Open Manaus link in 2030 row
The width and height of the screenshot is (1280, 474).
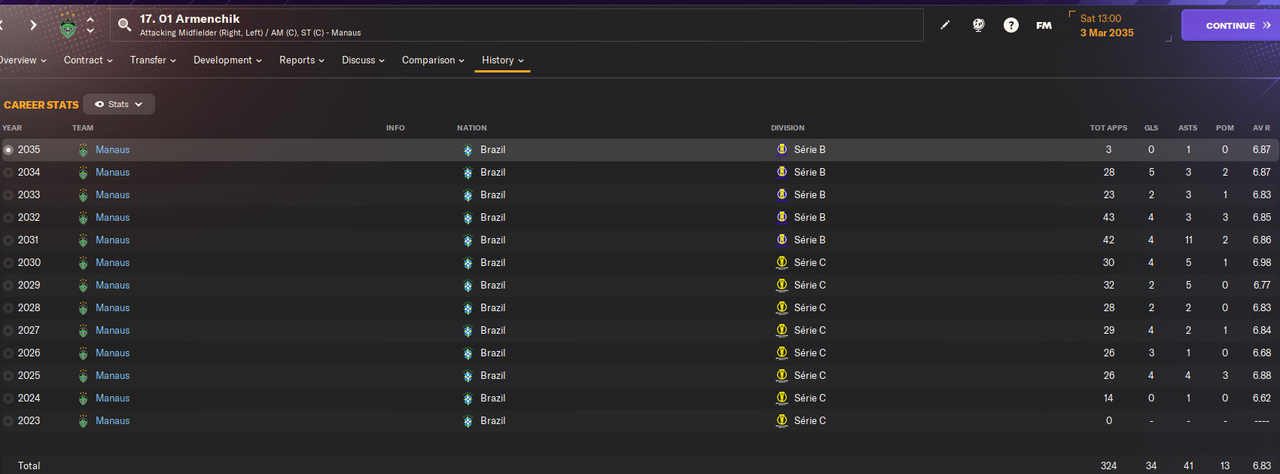(x=112, y=263)
